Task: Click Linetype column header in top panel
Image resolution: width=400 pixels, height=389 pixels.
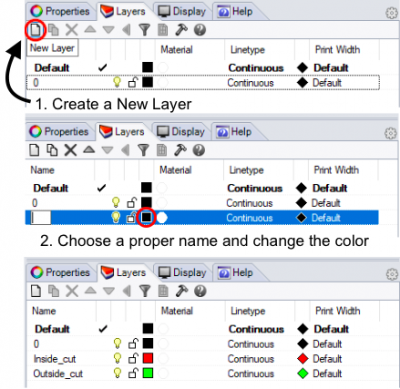Action: [x=248, y=50]
